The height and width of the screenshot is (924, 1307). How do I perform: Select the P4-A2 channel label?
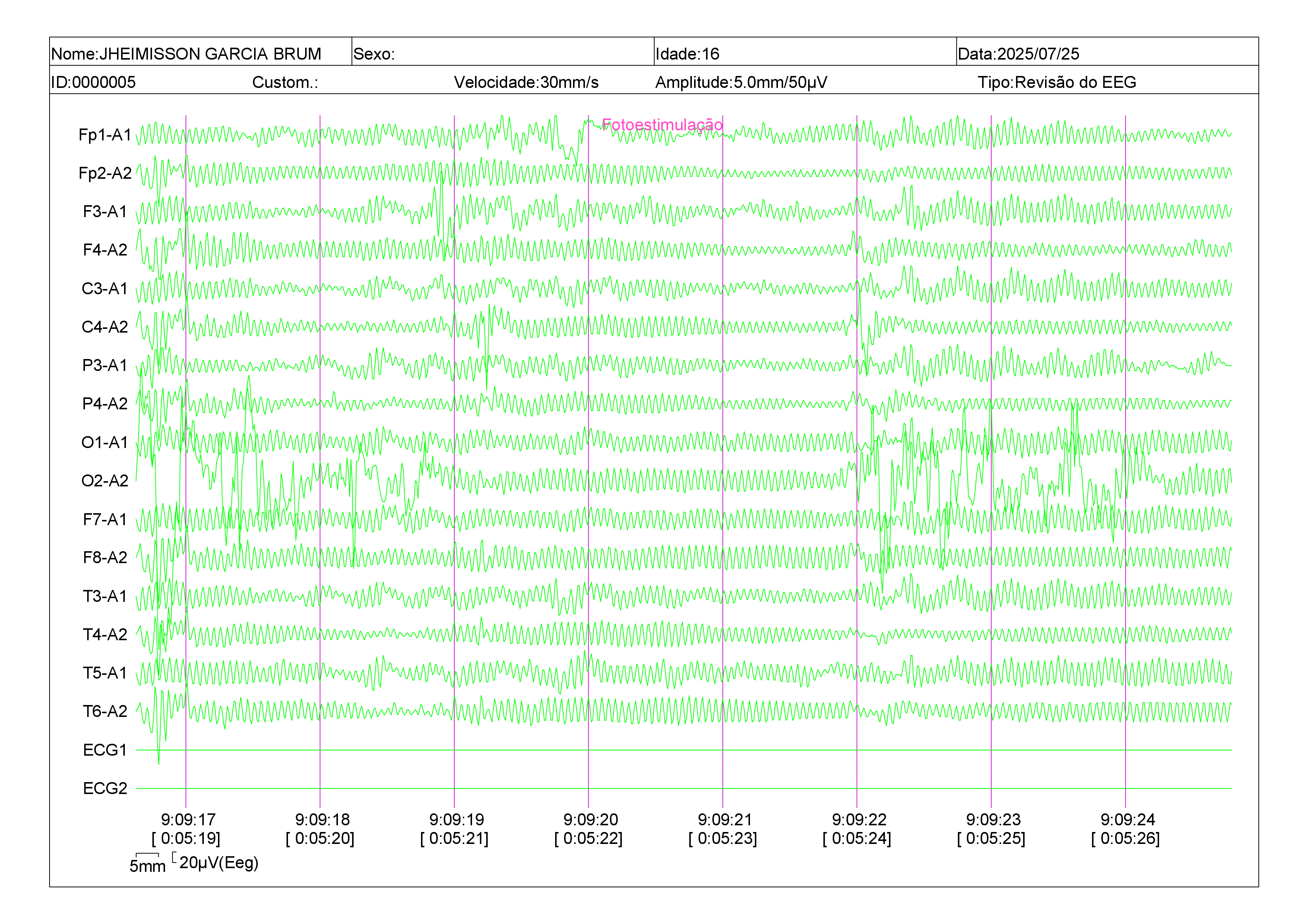[x=105, y=403]
